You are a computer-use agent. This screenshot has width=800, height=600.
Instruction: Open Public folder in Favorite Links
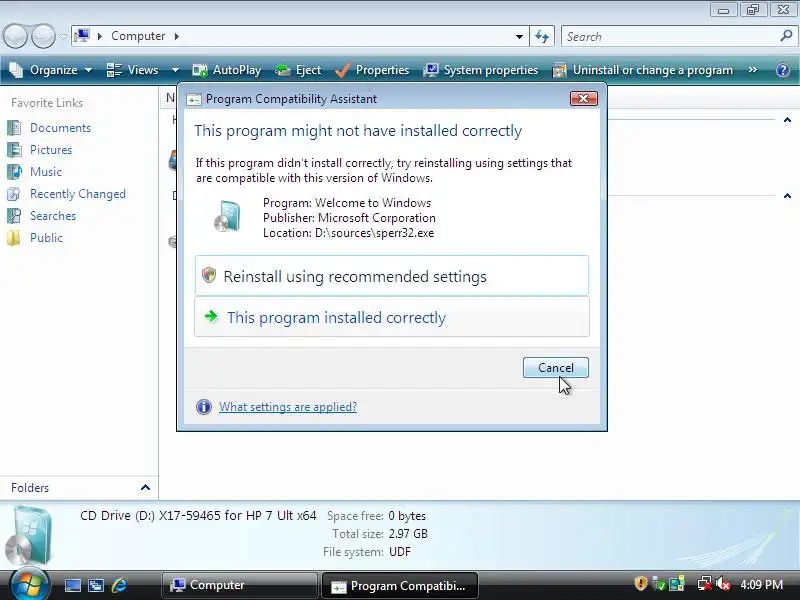(46, 238)
